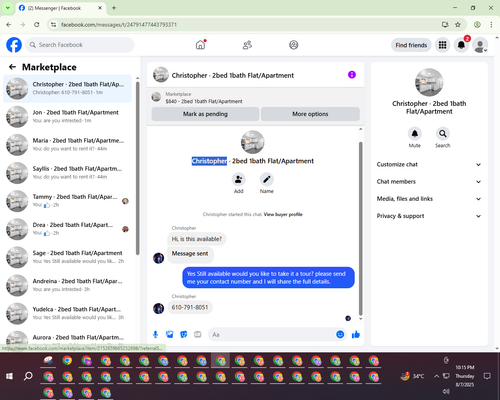Open Tammy conversation in list
The height and width of the screenshot is (400, 500).
[67, 201]
